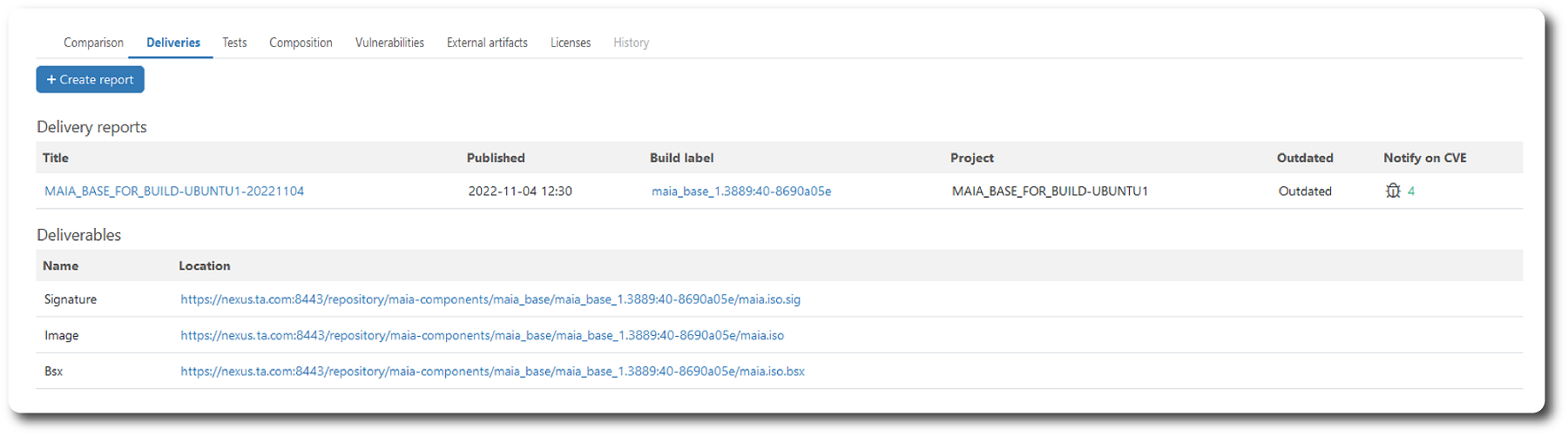The height and width of the screenshot is (436, 1568).
Task: Open the Comparison tab
Action: coord(93,43)
